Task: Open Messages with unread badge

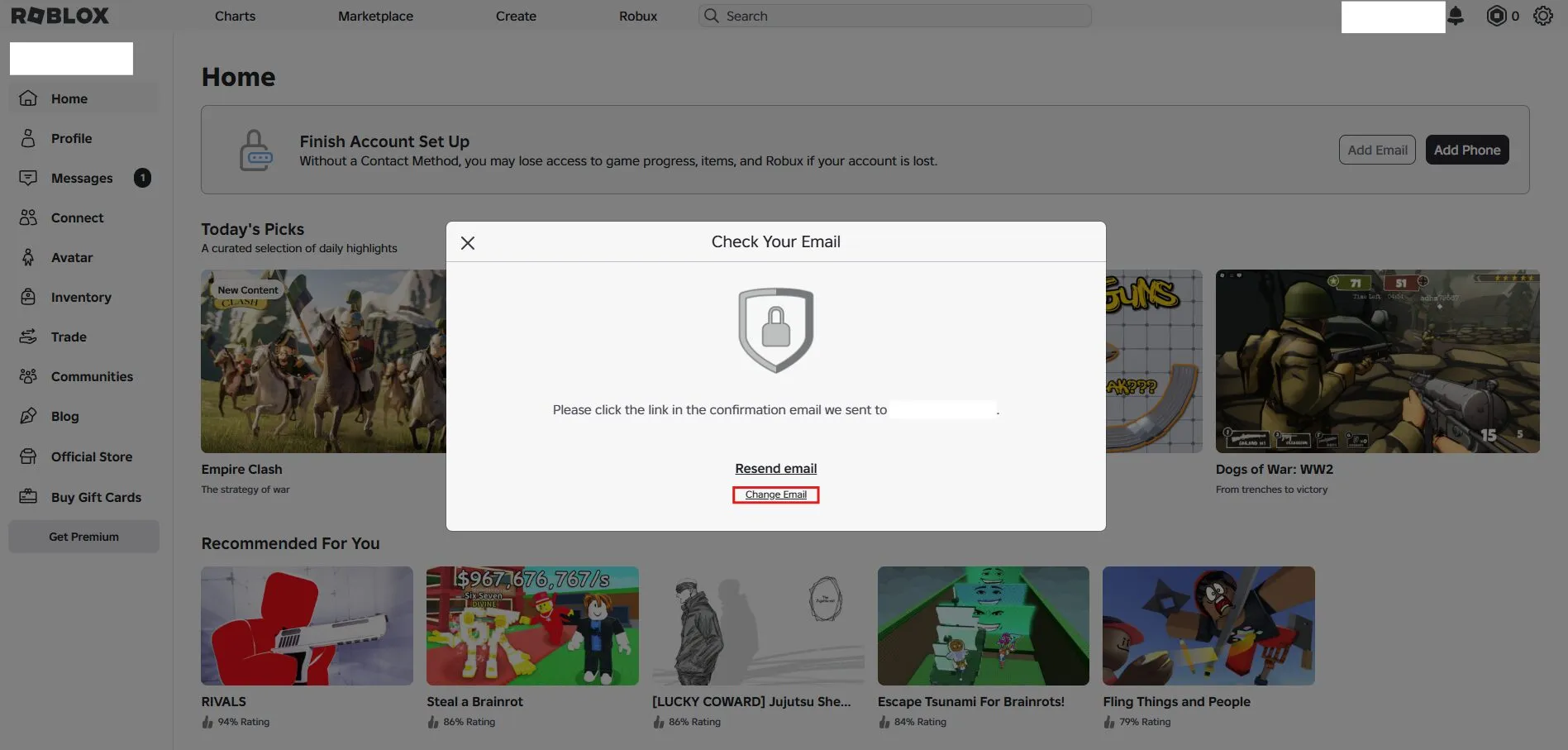Action: (x=83, y=178)
